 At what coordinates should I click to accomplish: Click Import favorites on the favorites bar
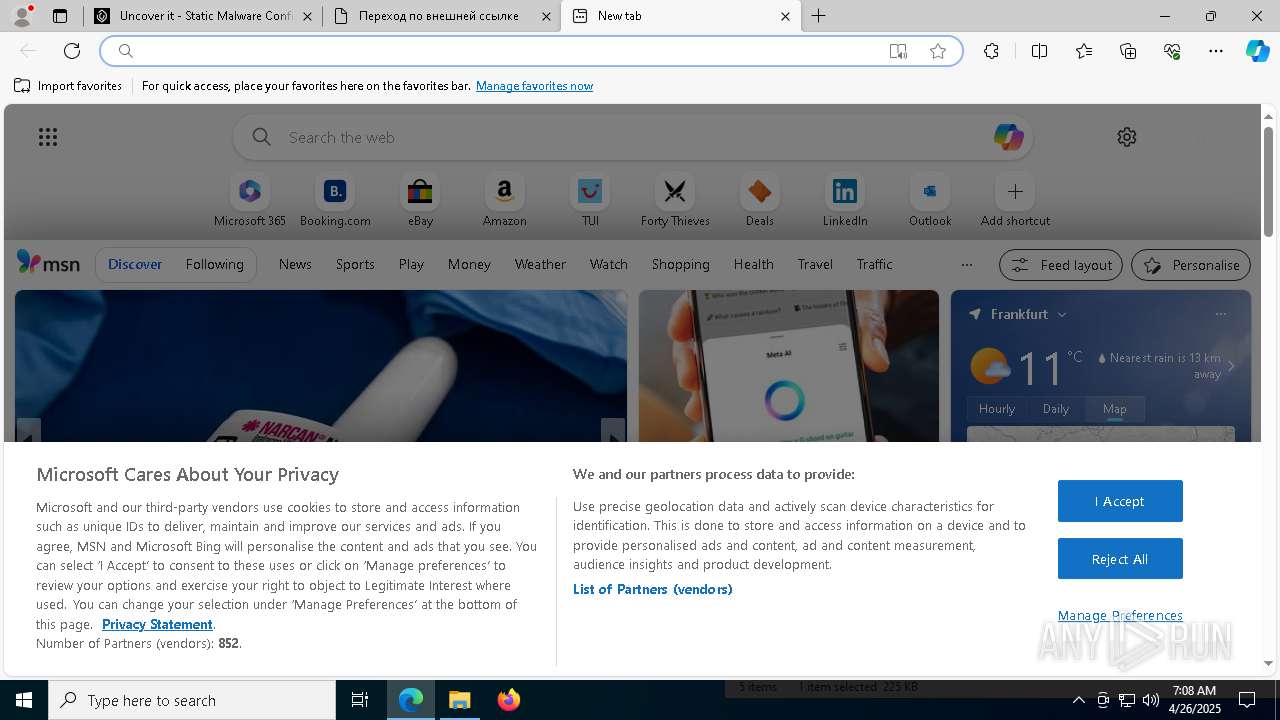68,86
